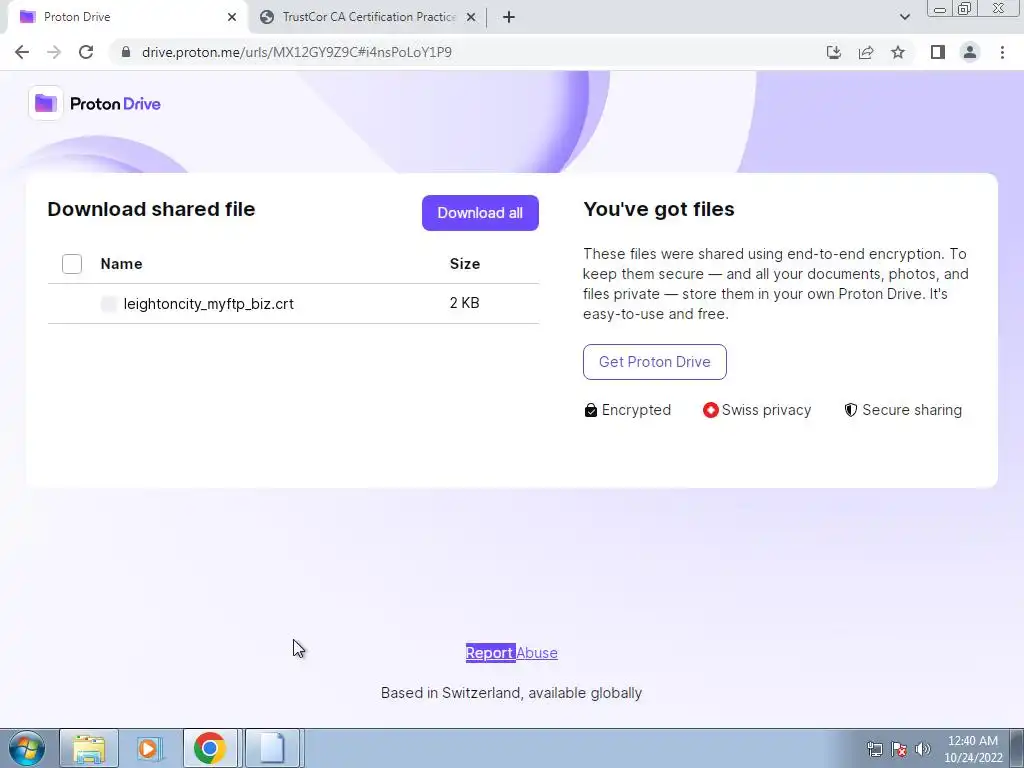Expand the tab search chevron

[904, 17]
